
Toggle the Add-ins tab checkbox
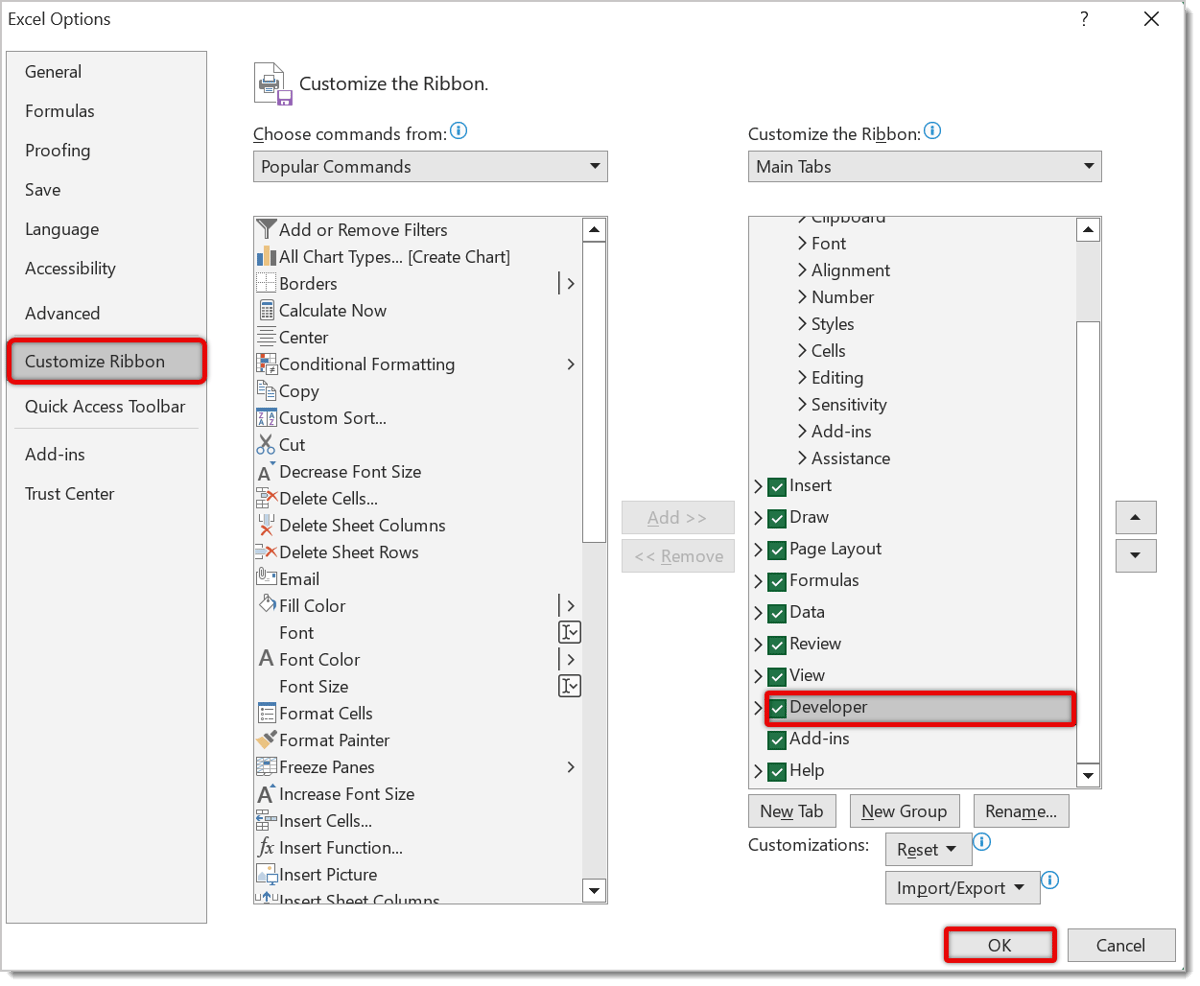click(777, 740)
